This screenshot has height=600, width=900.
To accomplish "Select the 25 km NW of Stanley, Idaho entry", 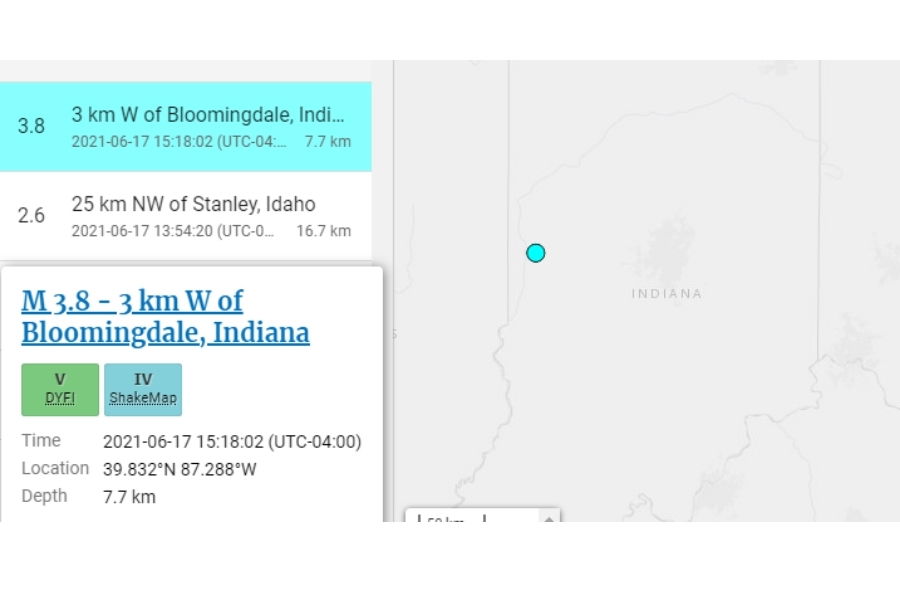I will [185, 216].
